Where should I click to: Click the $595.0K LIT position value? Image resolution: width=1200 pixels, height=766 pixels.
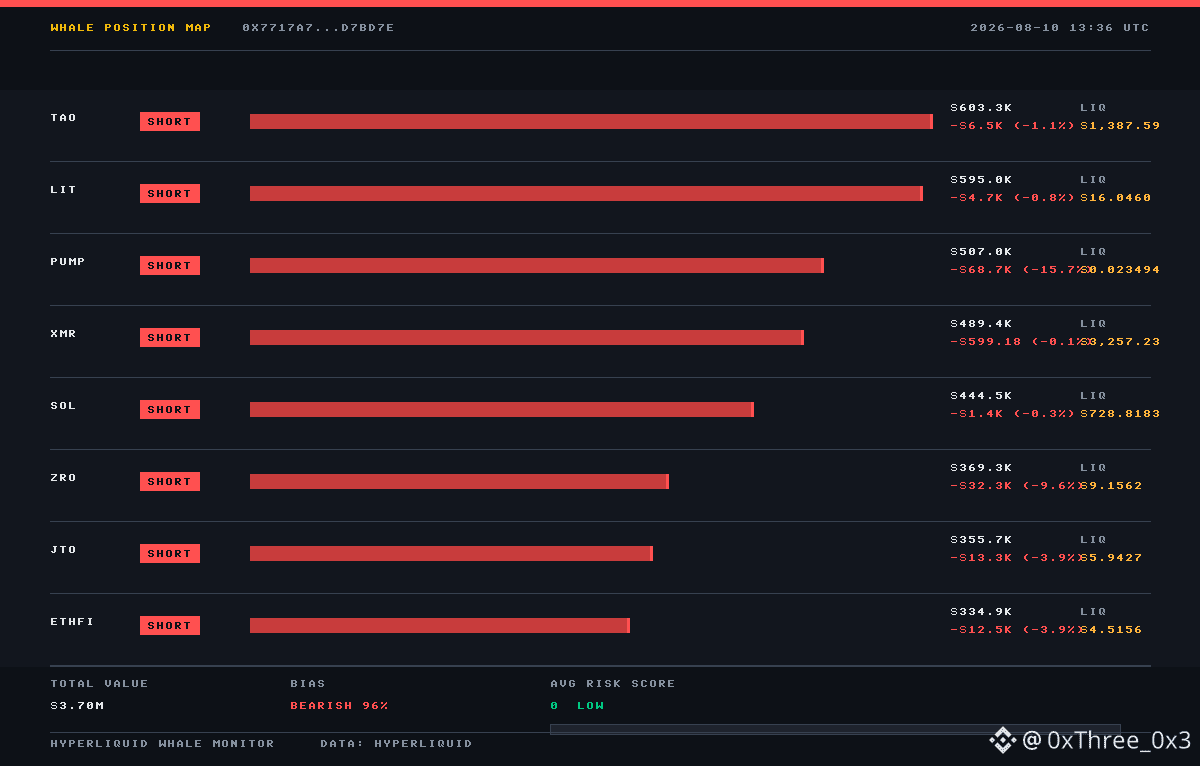[981, 180]
